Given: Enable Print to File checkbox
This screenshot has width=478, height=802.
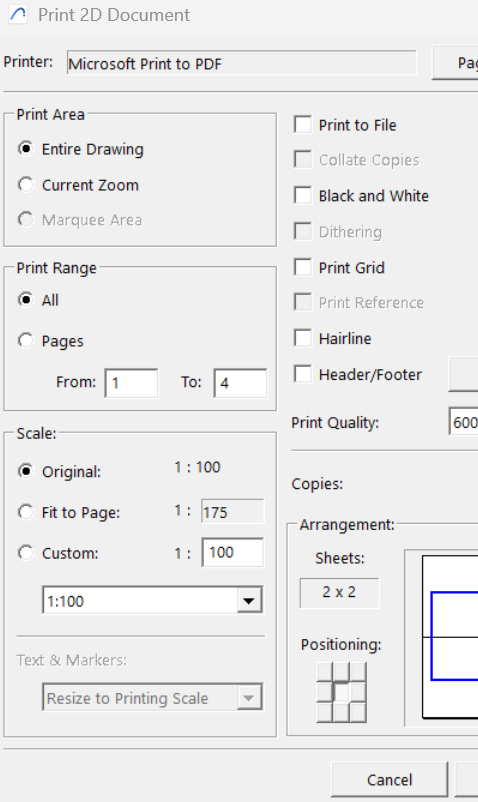Looking at the screenshot, I should pyautogui.click(x=303, y=124).
